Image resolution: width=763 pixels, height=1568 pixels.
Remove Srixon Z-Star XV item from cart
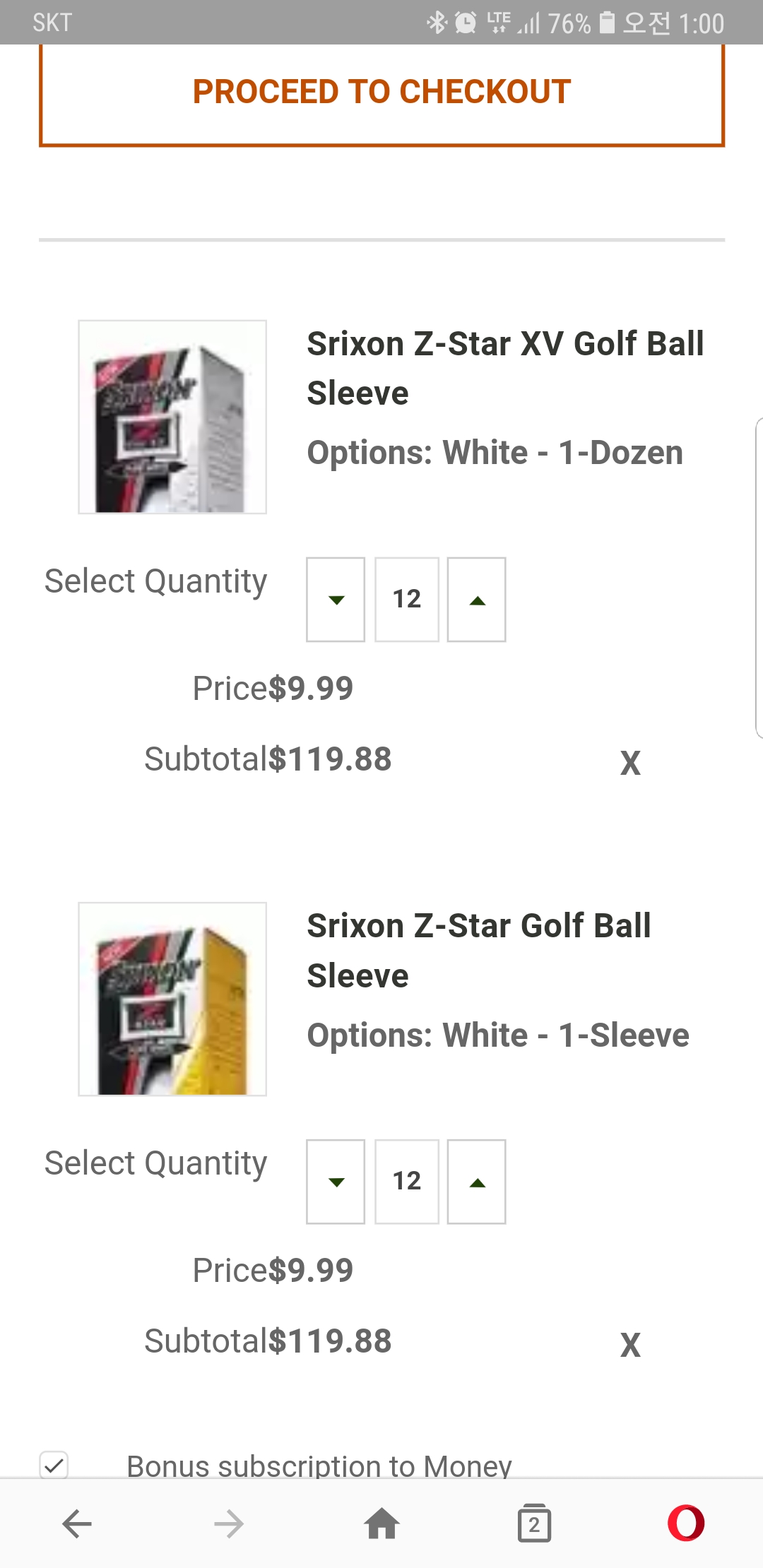pyautogui.click(x=630, y=763)
